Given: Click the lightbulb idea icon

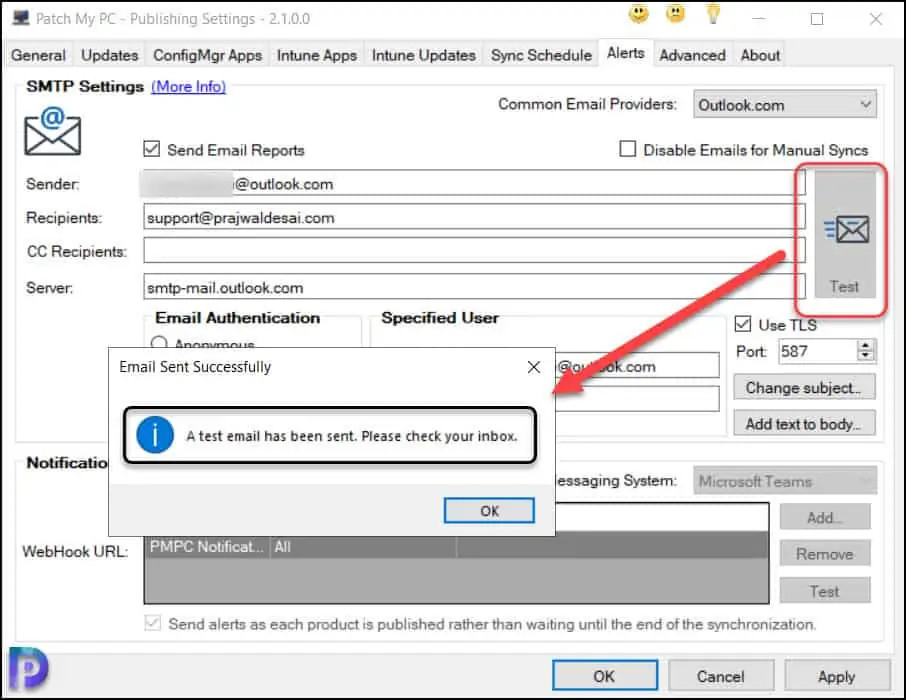Looking at the screenshot, I should (713, 14).
